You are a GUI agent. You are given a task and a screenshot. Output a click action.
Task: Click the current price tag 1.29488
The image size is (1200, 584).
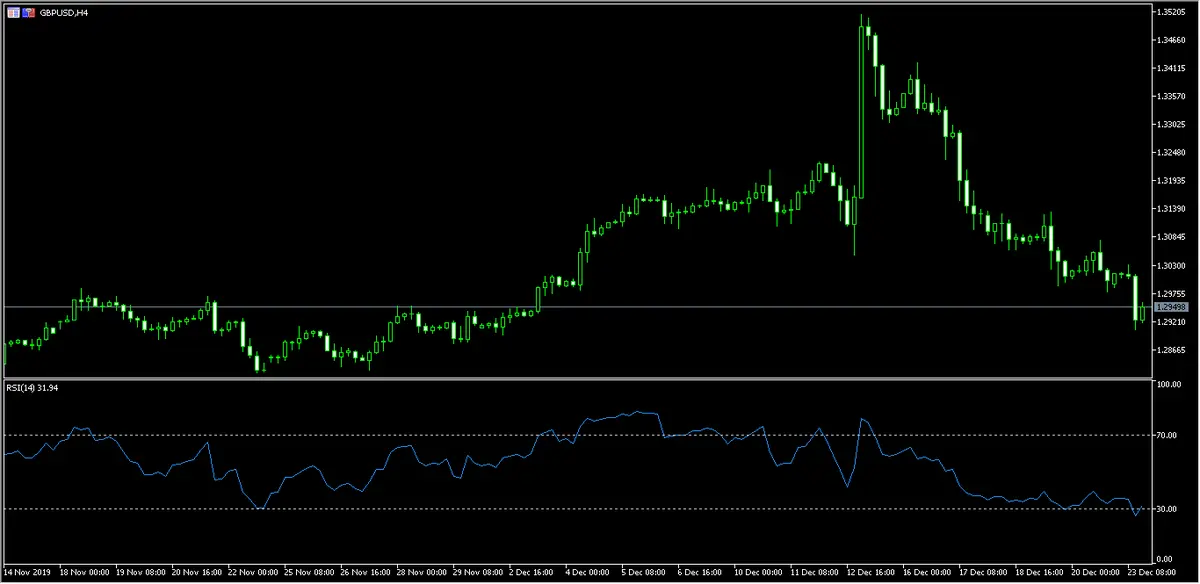(1170, 307)
